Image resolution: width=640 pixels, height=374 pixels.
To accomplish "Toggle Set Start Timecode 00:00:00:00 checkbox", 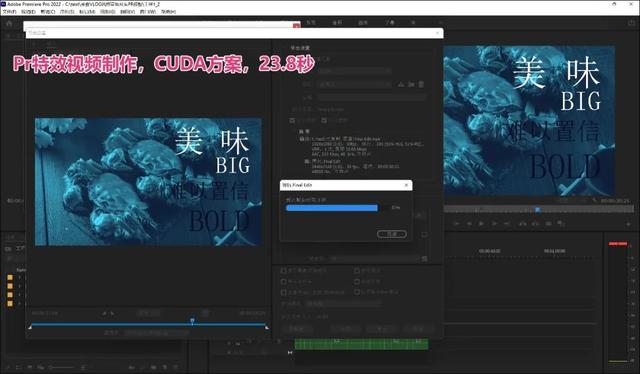I will [283, 292].
